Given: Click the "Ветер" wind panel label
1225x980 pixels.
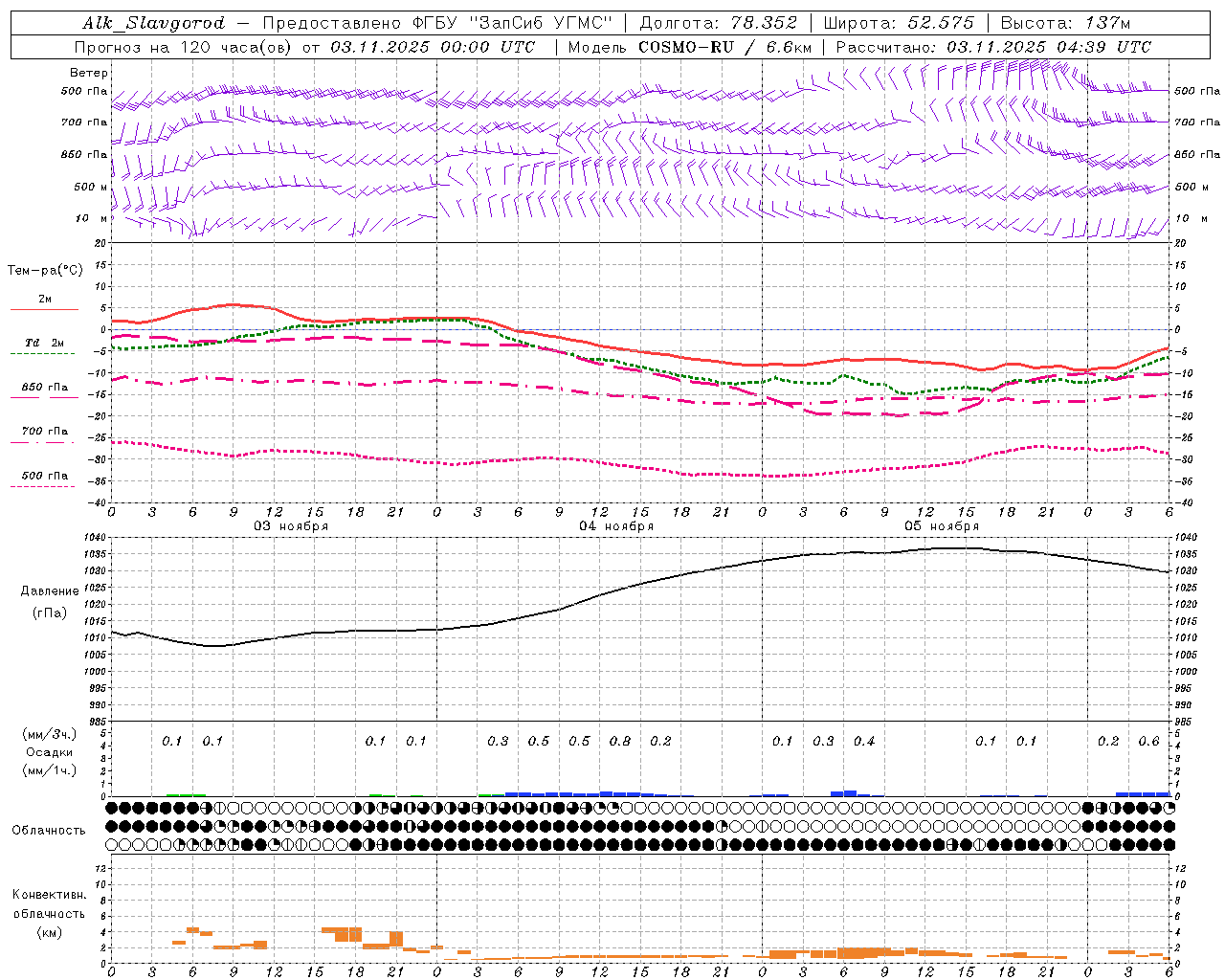Looking at the screenshot, I should [x=89, y=73].
